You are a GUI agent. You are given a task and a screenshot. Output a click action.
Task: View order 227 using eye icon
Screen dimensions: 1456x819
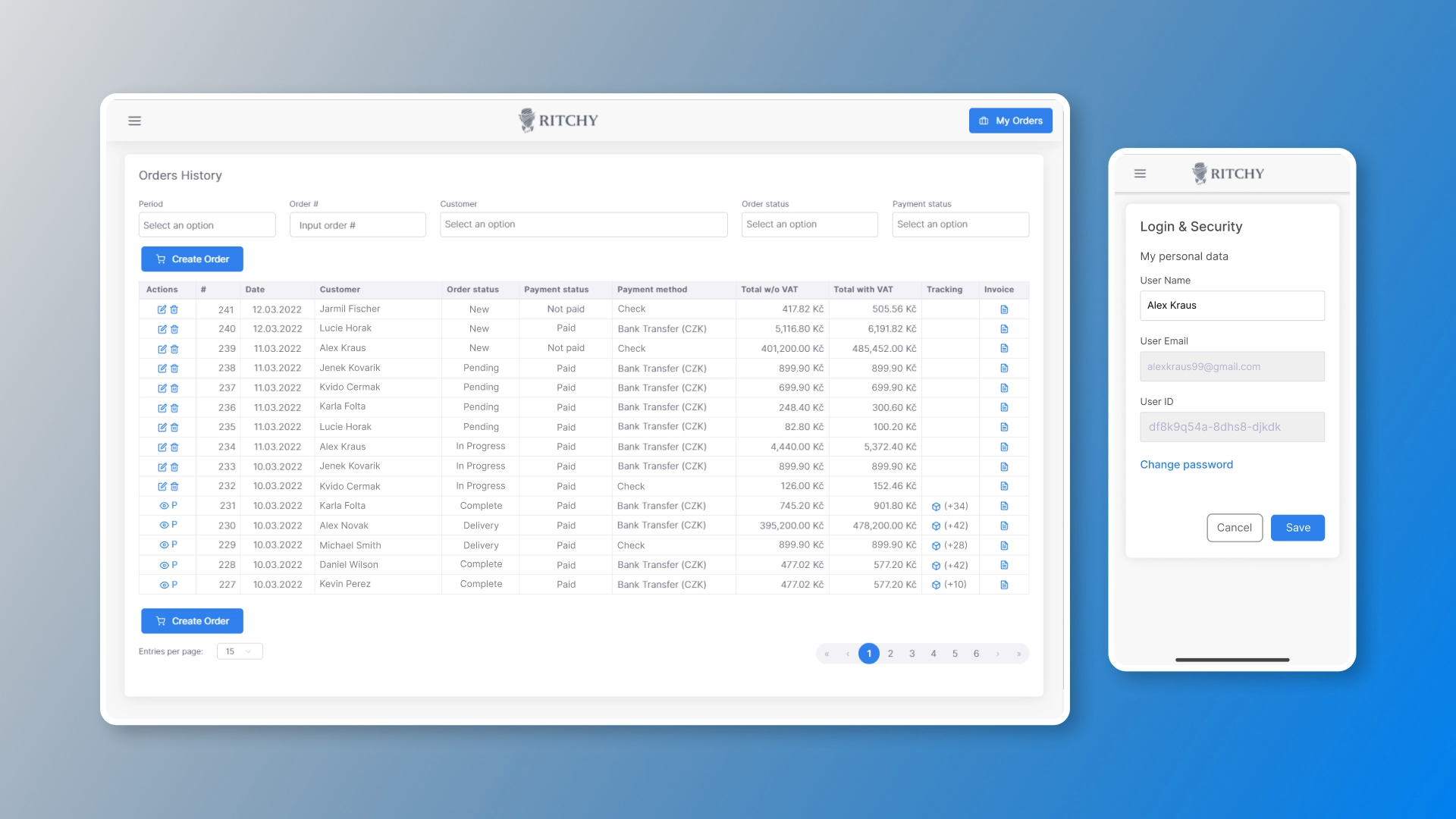[163, 585]
